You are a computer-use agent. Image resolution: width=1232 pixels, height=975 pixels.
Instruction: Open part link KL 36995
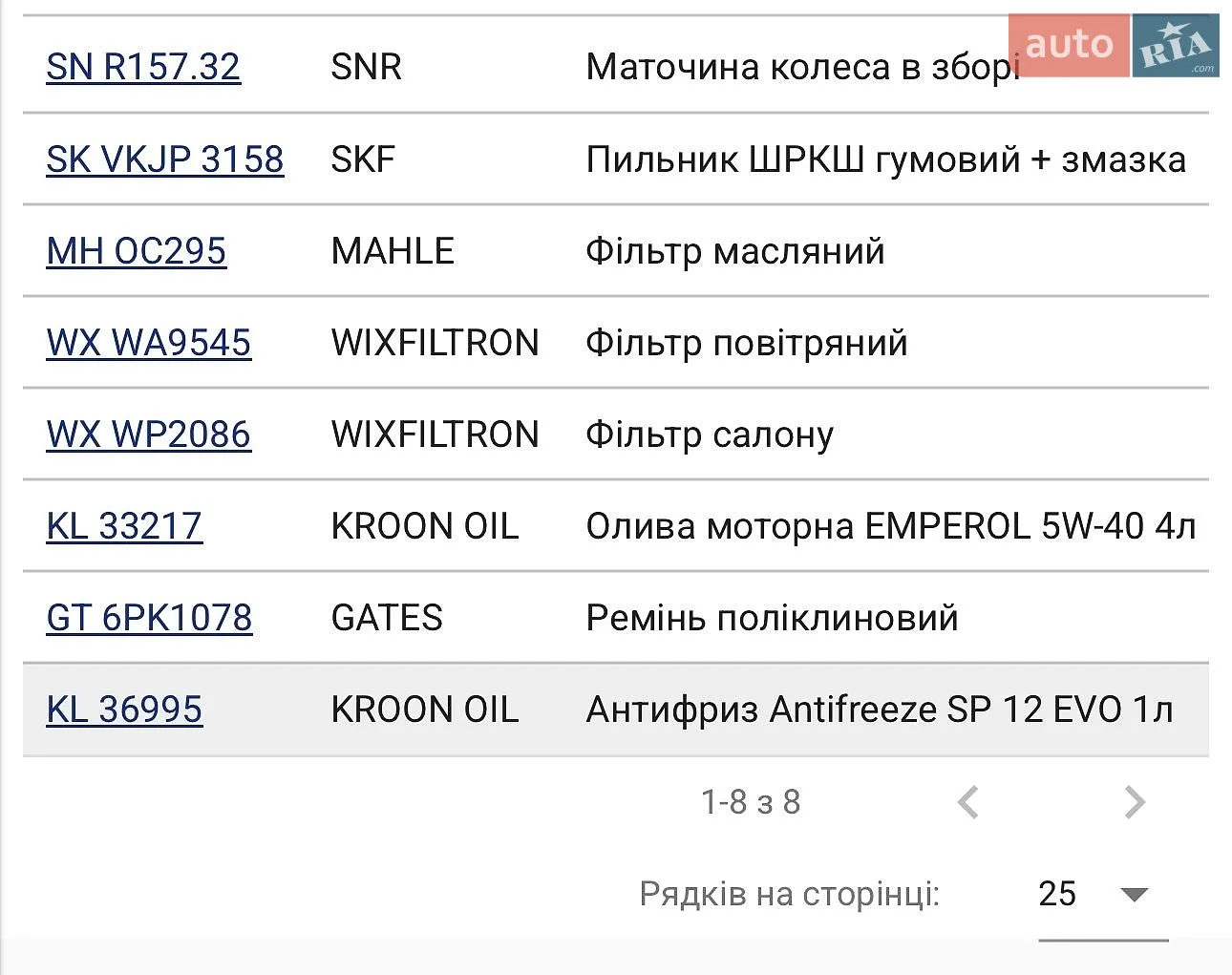tap(124, 710)
